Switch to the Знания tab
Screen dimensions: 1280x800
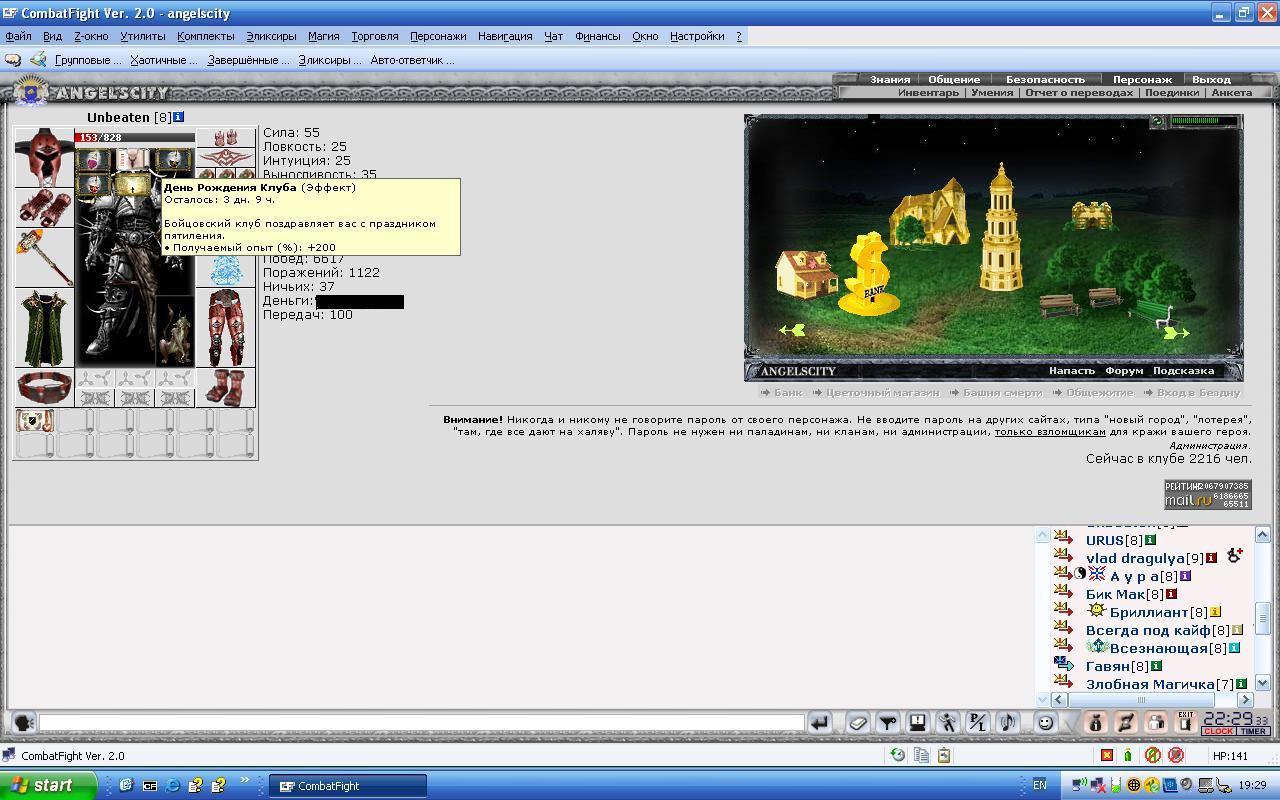890,79
